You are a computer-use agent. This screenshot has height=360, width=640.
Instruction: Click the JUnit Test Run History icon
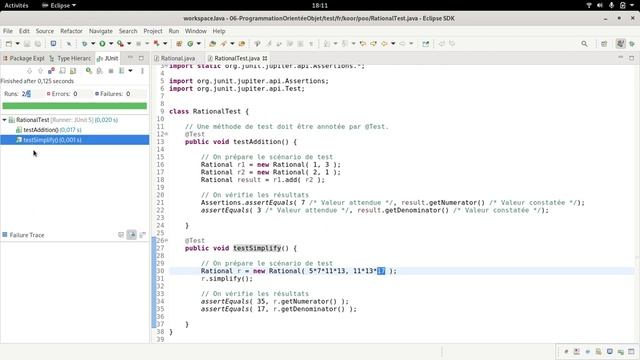click(122, 71)
